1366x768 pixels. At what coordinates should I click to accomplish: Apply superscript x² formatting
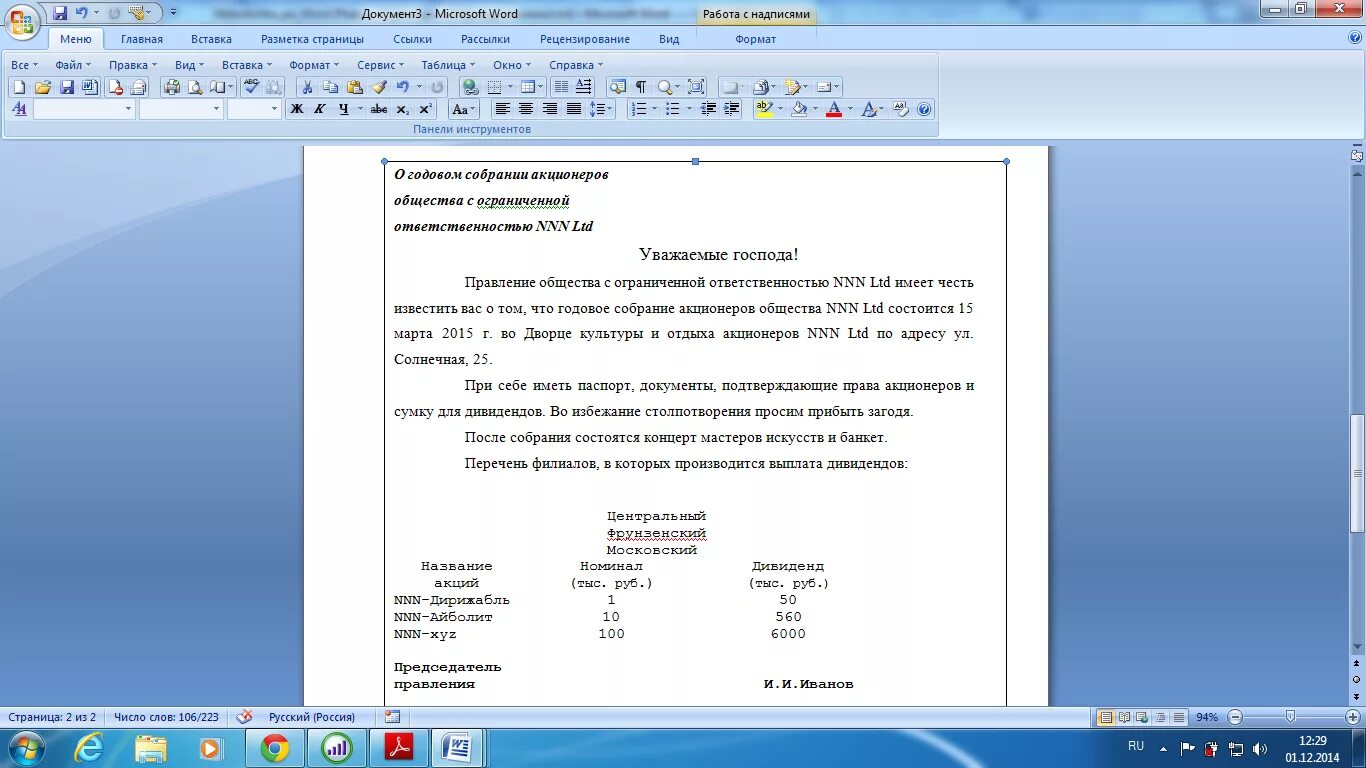[x=425, y=109]
